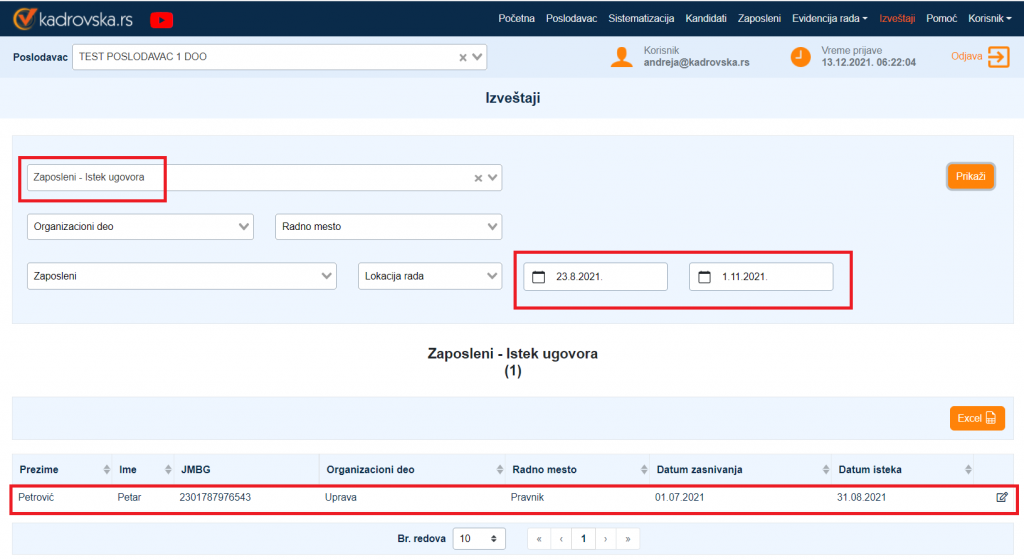Click calendar icon of start date 23.8.2021.
Screen dimensions: 1024x559
pyautogui.click(x=538, y=277)
